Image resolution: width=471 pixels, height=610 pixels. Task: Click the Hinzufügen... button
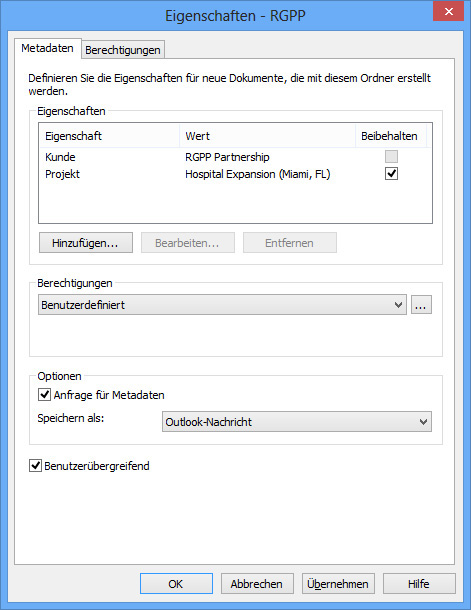coord(86,243)
